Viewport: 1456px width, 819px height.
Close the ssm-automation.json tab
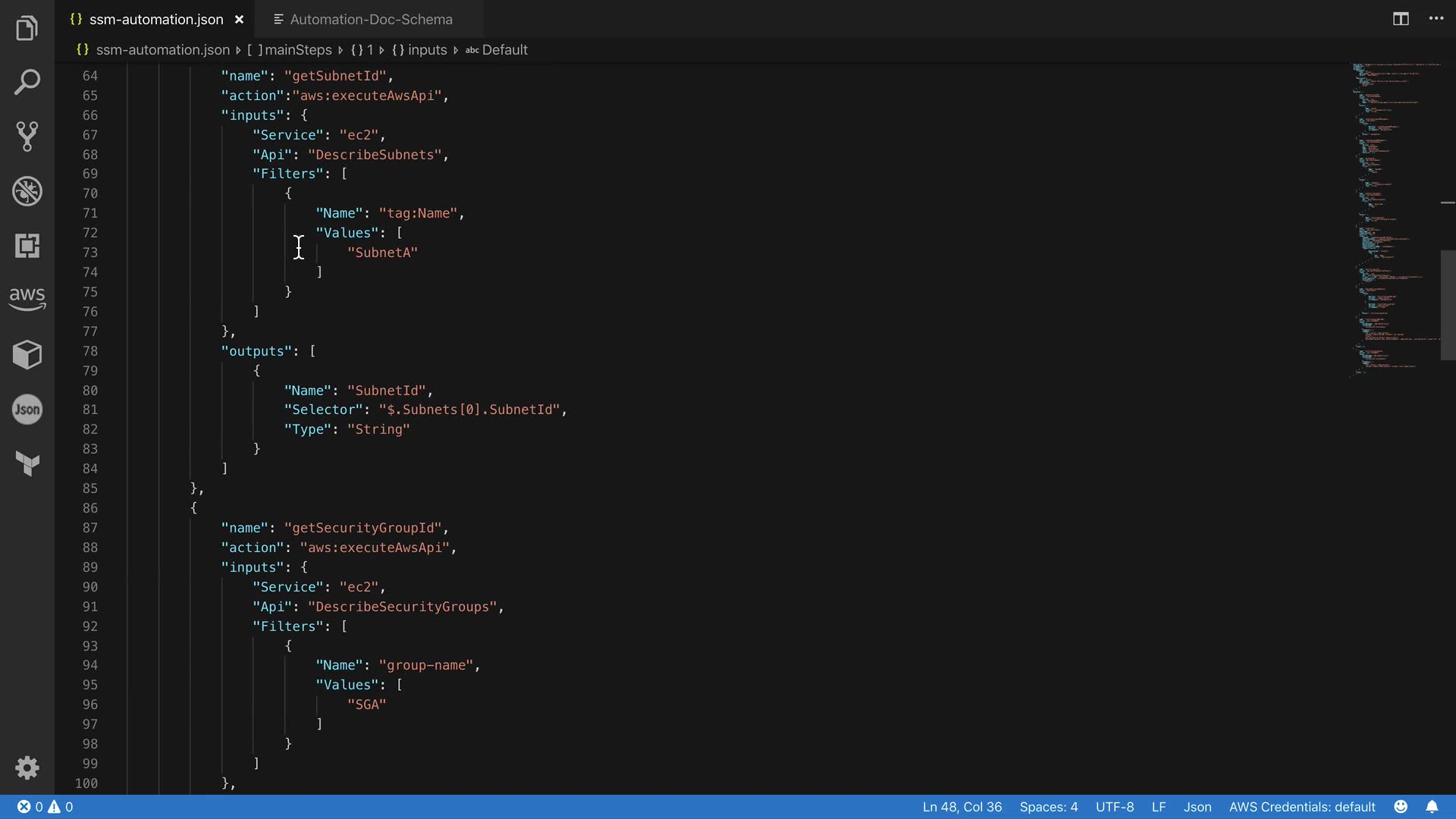point(239,20)
